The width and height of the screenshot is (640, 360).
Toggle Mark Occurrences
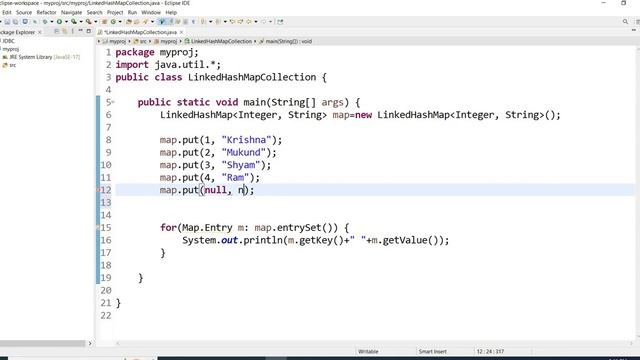coord(171,22)
